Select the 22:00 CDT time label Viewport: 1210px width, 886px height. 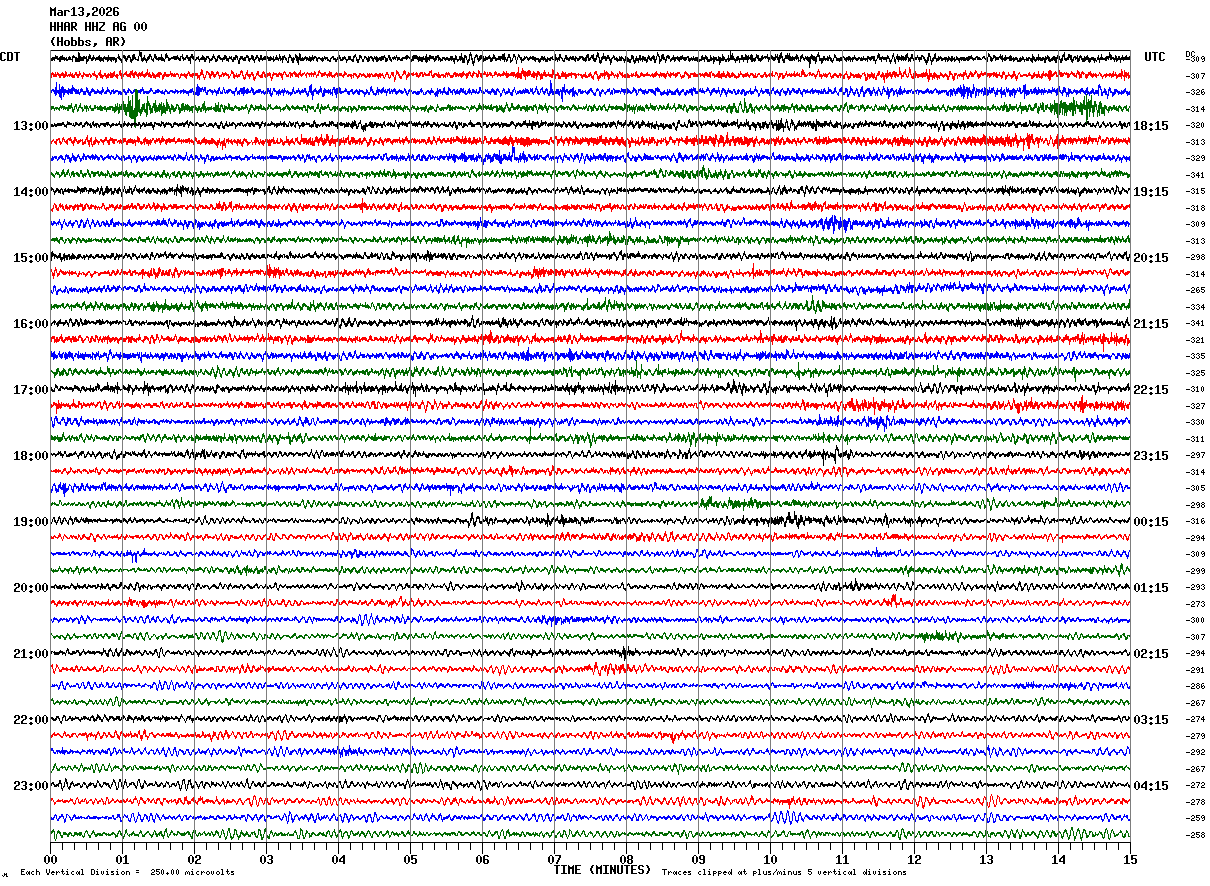(x=31, y=720)
